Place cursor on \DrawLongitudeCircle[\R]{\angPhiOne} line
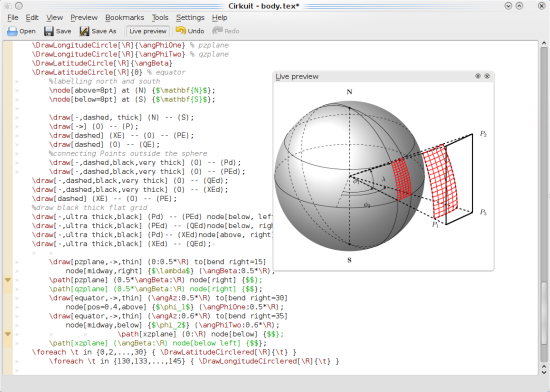The width and height of the screenshot is (550, 392). pos(130,45)
